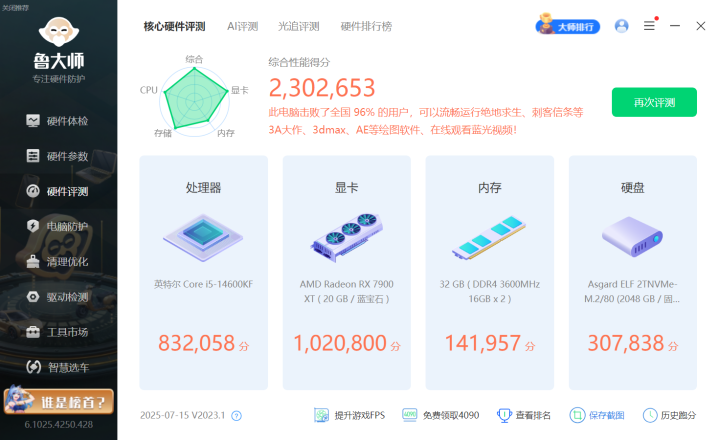Screen dimensions: 719x440
Task: Click the 智慧选车 icon
Action: 33,367
